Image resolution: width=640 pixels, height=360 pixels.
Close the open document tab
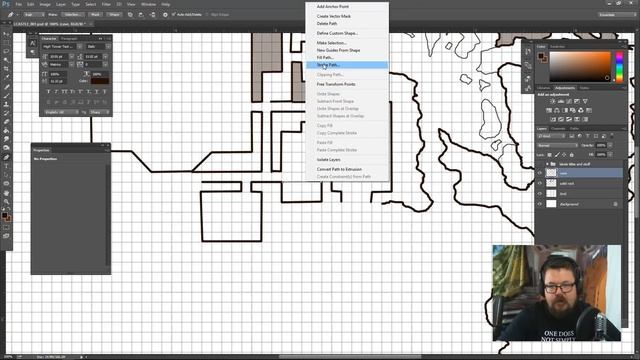(x=91, y=24)
